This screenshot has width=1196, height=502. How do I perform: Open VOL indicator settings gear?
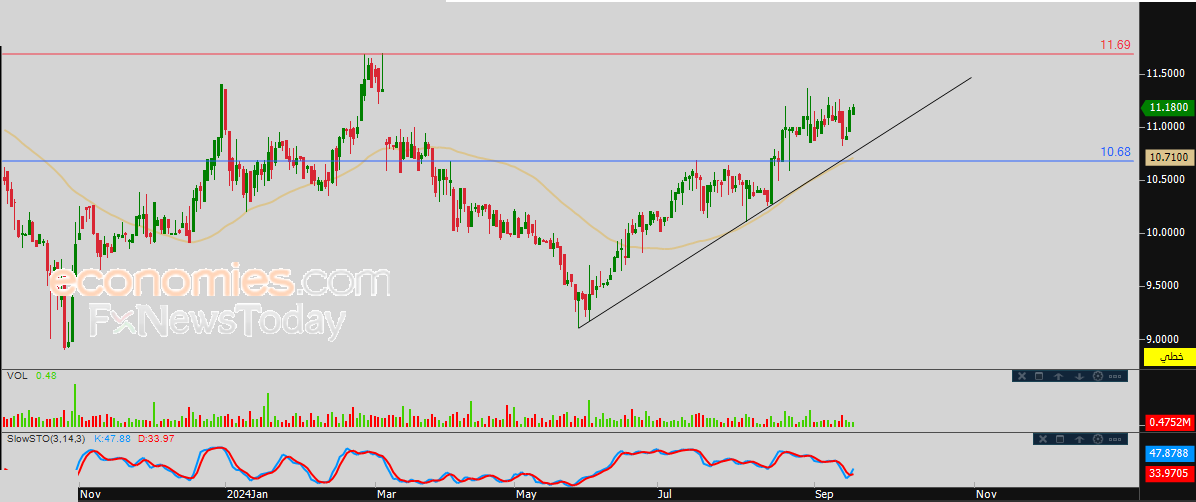1098,376
